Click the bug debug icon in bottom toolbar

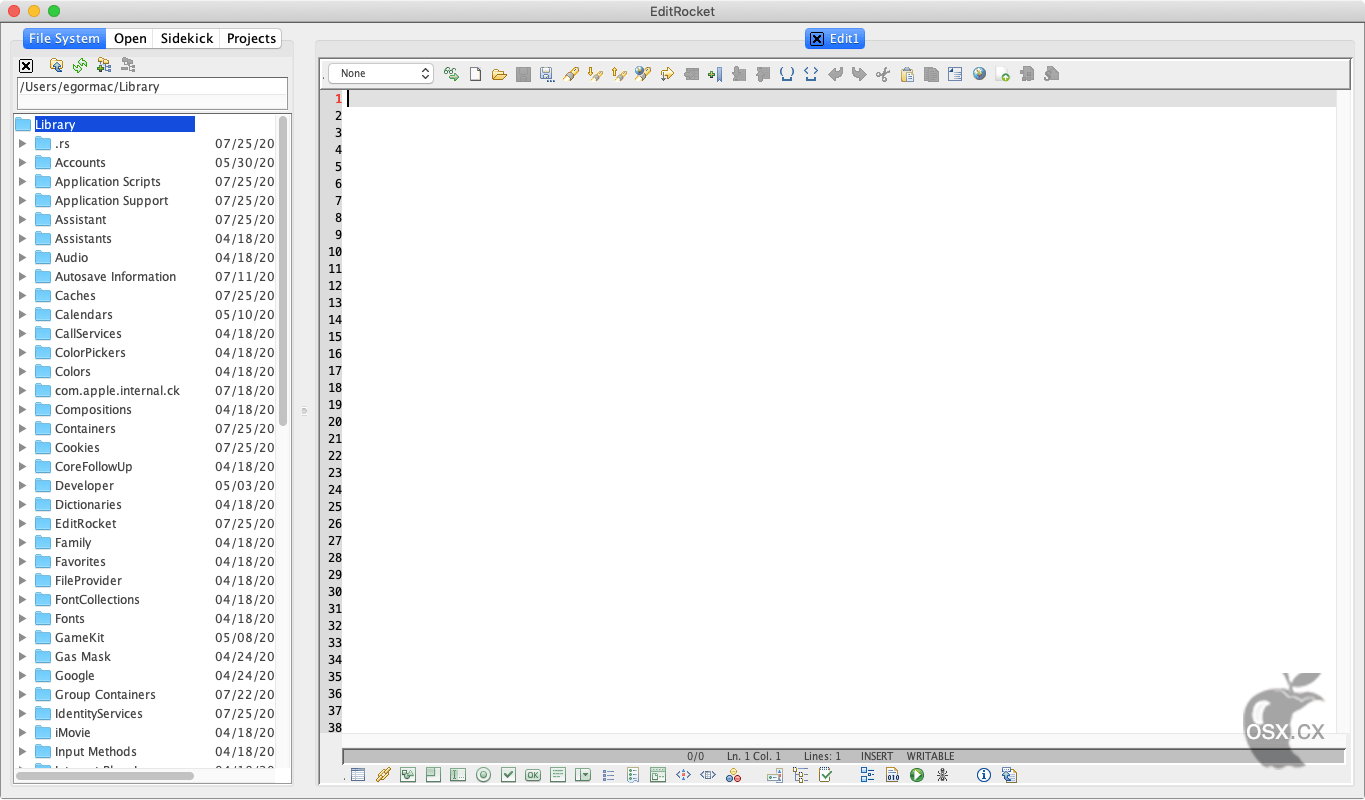(942, 775)
